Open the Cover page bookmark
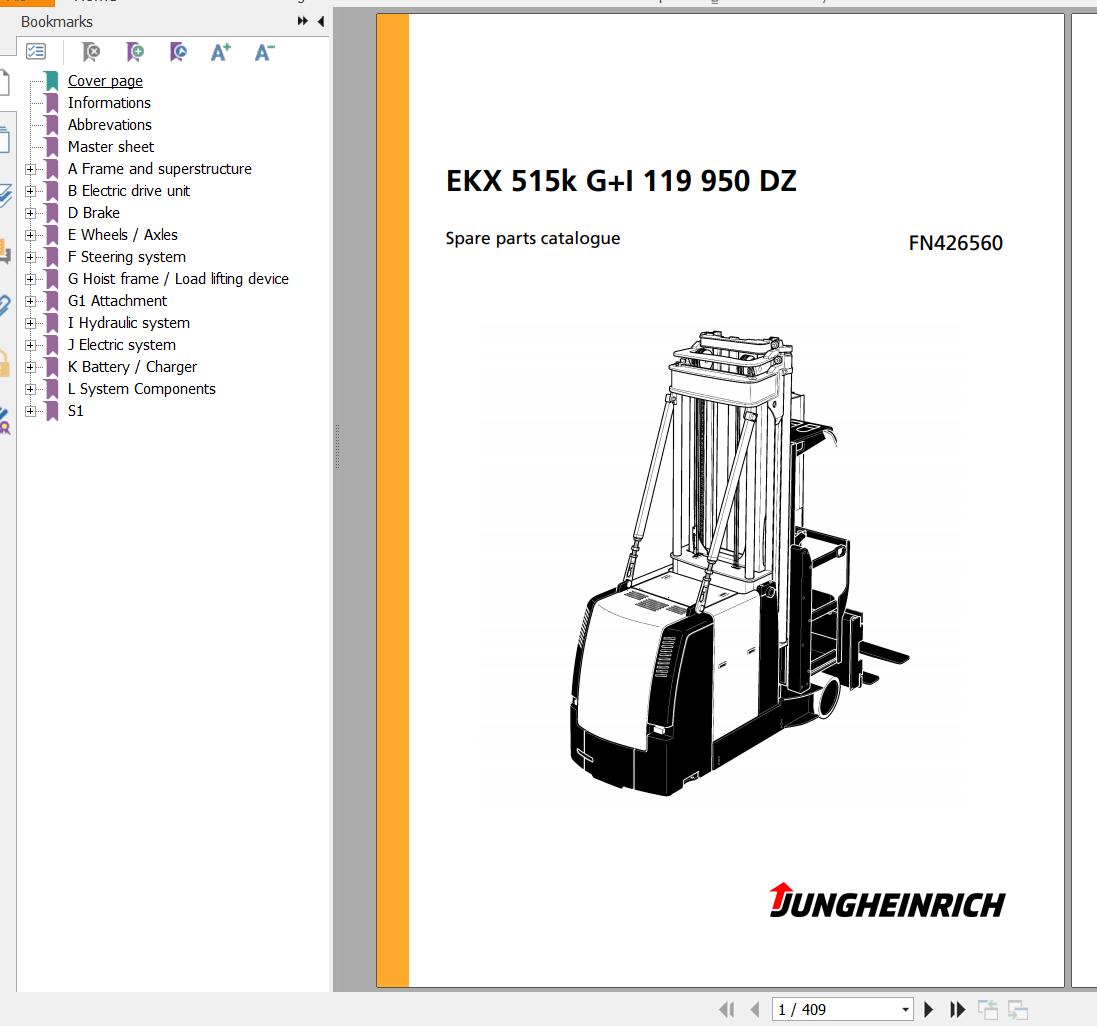Image resolution: width=1097 pixels, height=1026 pixels. (105, 81)
